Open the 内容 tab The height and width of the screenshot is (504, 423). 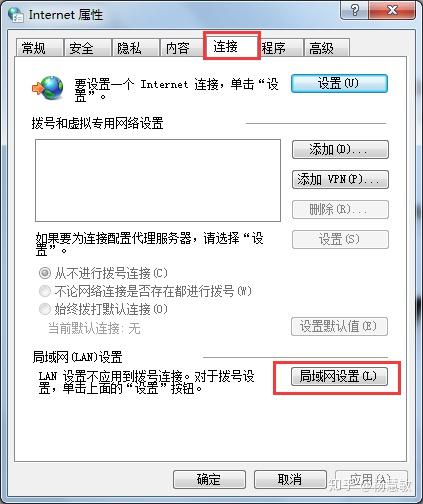(183, 48)
